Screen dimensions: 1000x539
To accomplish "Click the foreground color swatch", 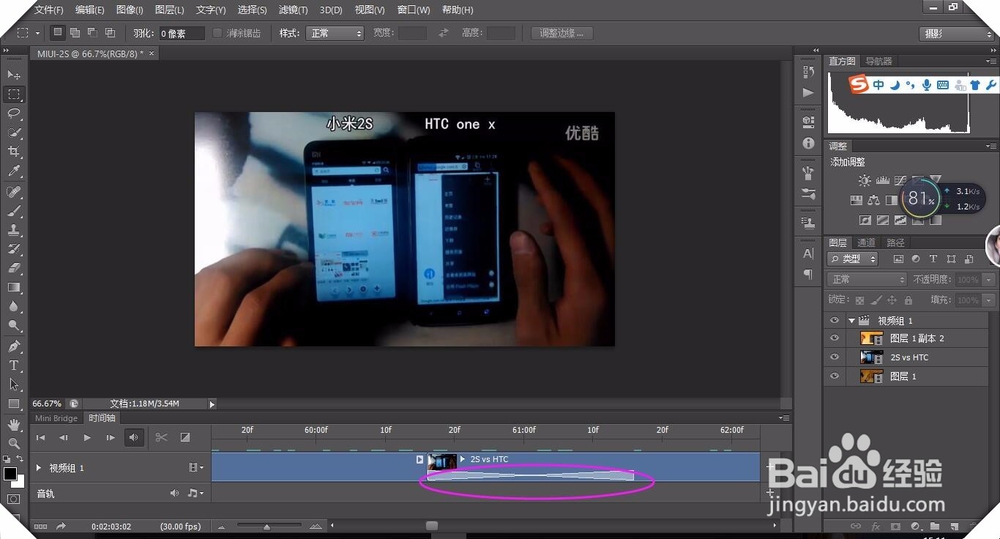I will pos(10,473).
